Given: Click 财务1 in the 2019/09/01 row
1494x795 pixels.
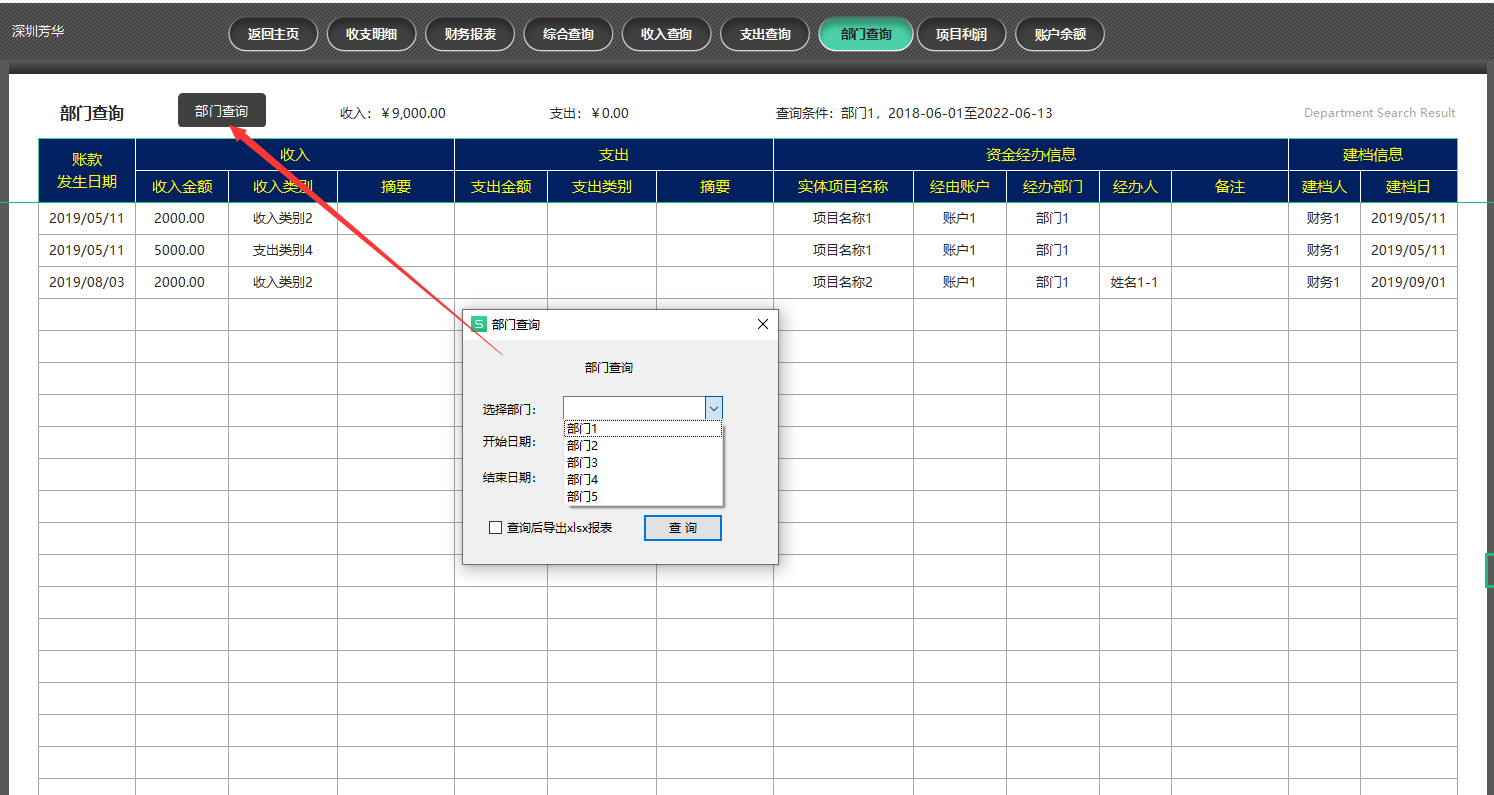Looking at the screenshot, I should (x=1324, y=282).
